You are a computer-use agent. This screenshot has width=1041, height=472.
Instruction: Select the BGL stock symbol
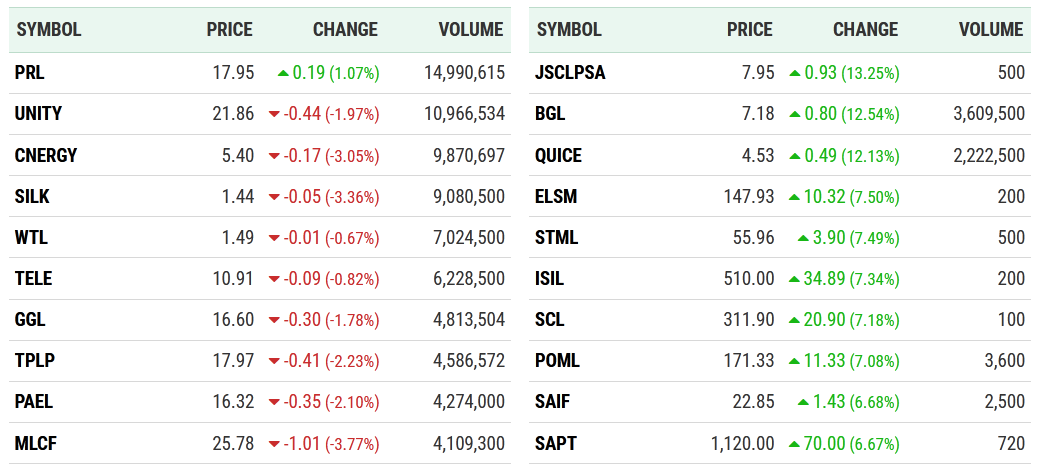550,114
